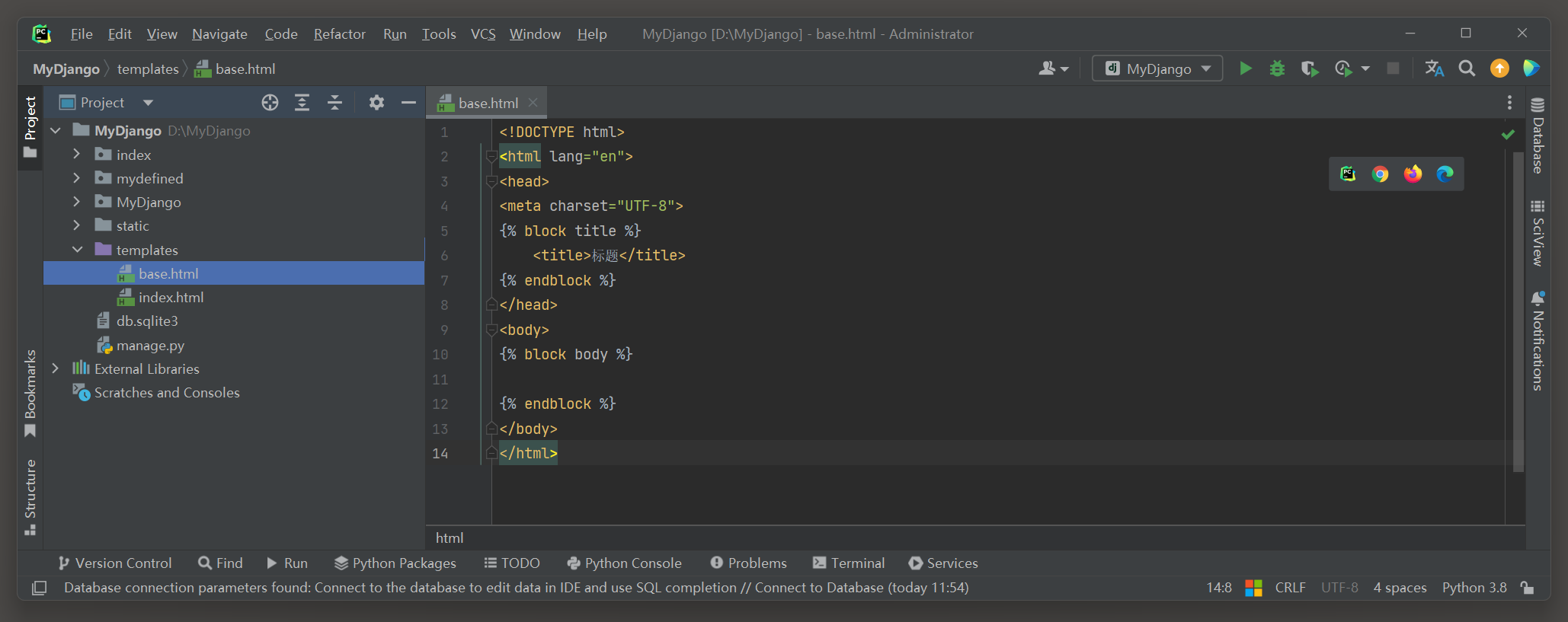1568x622 pixels.
Task: Open the Problems panel
Action: [748, 563]
